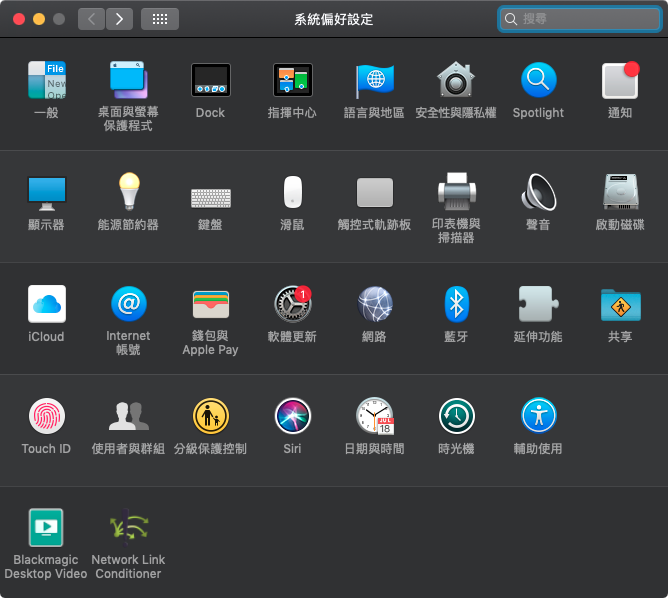Open 能源節約器 (Energy Saver) pane
This screenshot has width=668, height=598.
point(128,192)
